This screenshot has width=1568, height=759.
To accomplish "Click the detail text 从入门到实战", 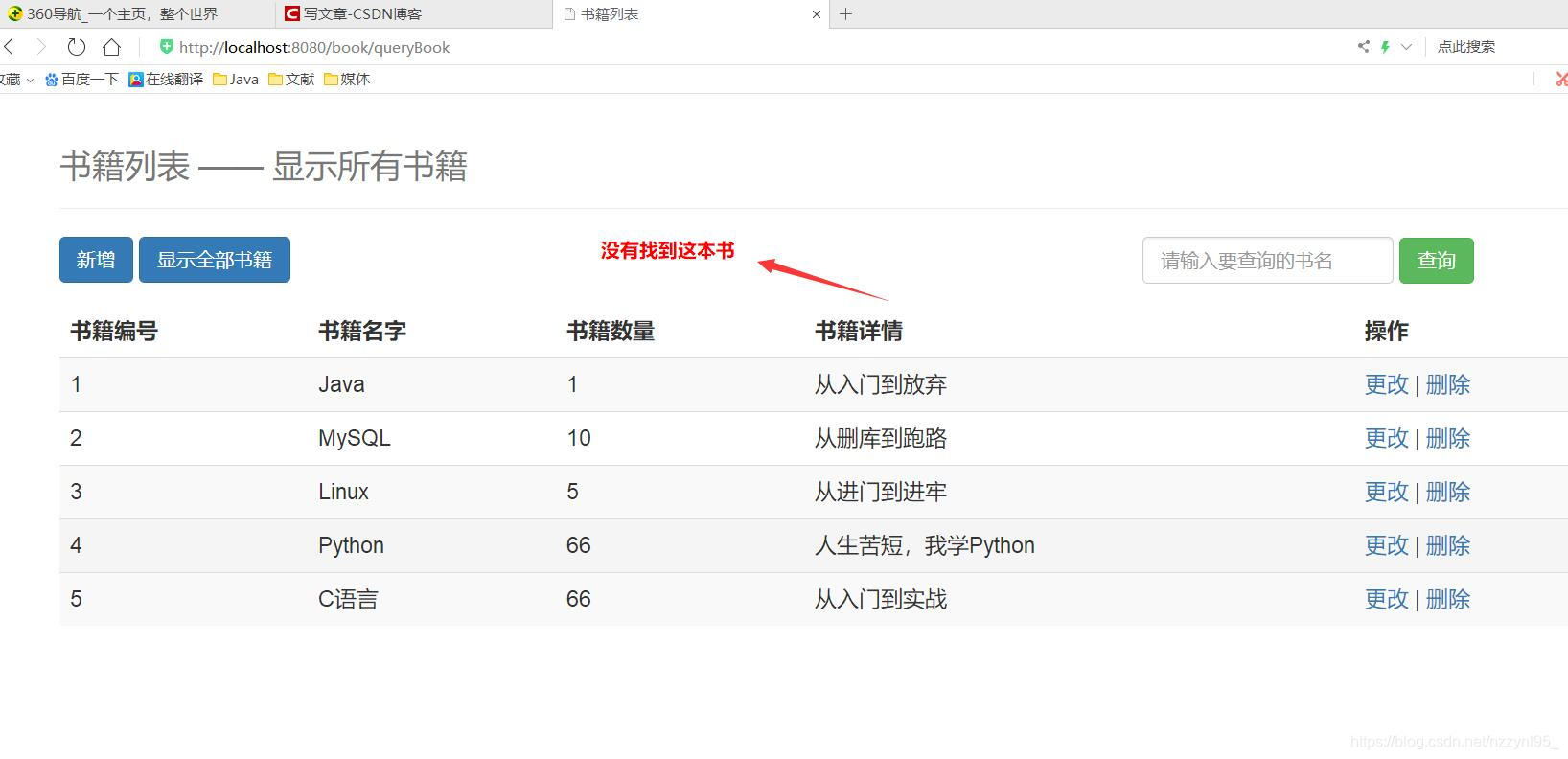I will (881, 599).
